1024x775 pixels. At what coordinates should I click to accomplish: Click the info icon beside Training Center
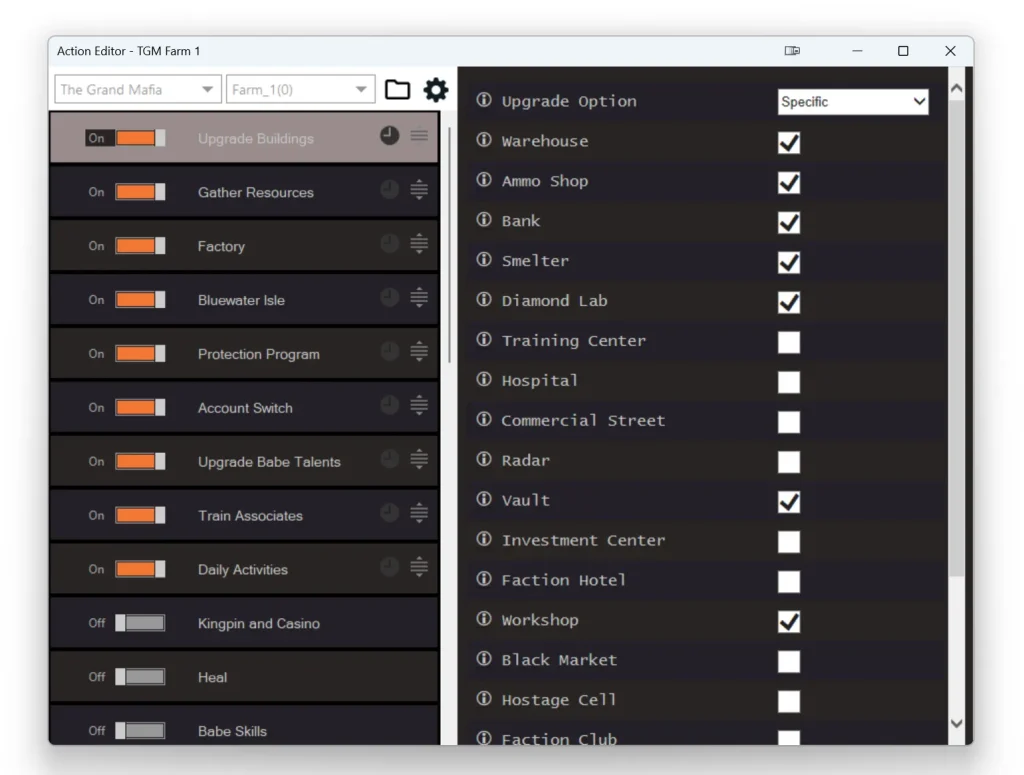(x=484, y=340)
